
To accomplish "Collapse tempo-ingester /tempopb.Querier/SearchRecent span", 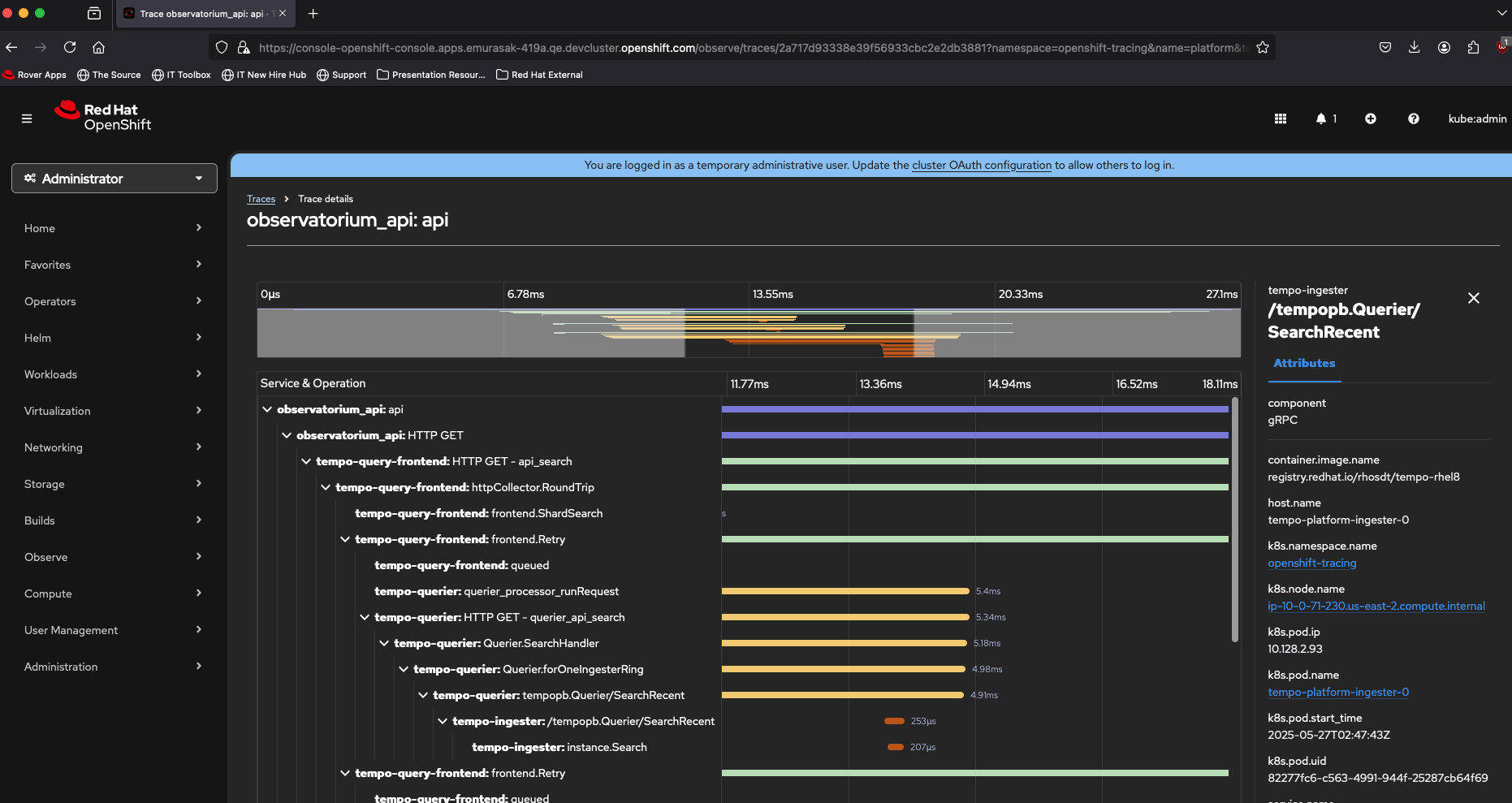I will pos(443,721).
